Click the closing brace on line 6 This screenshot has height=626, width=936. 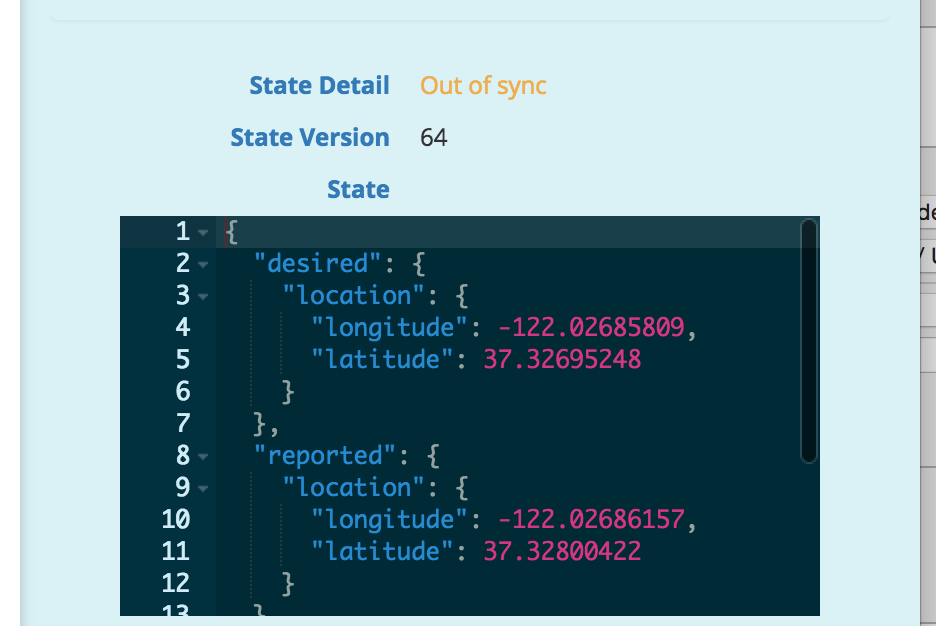coord(286,390)
